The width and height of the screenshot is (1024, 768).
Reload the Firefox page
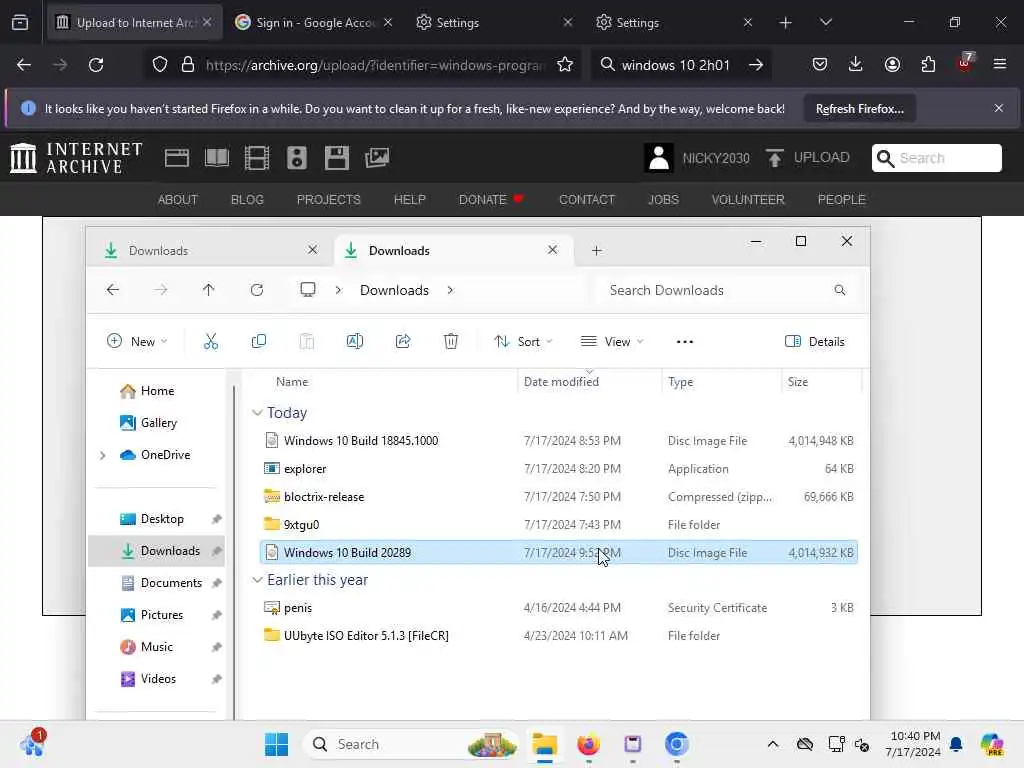(96, 65)
